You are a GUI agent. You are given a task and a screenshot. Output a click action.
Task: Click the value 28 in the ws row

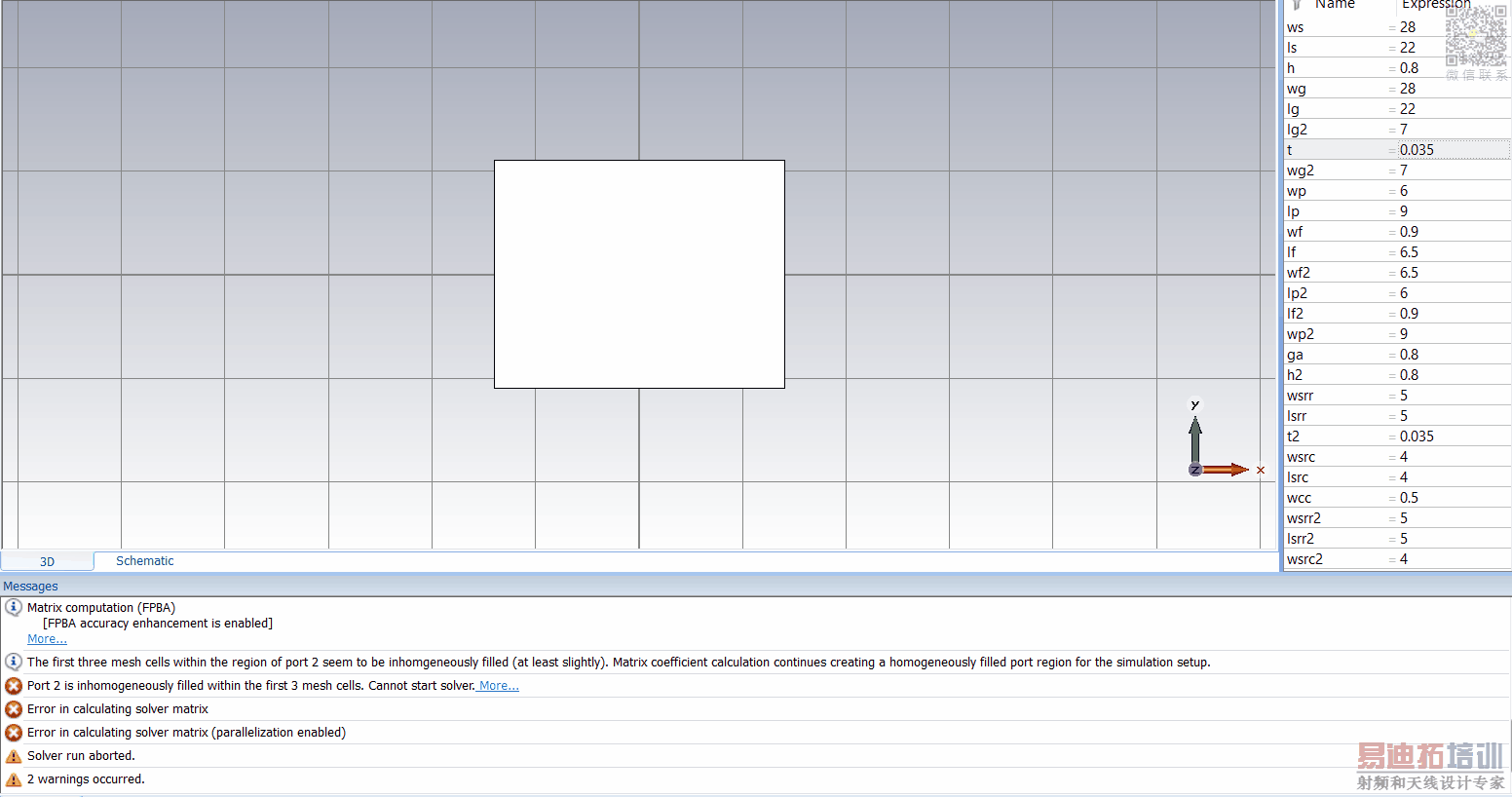coord(1408,27)
